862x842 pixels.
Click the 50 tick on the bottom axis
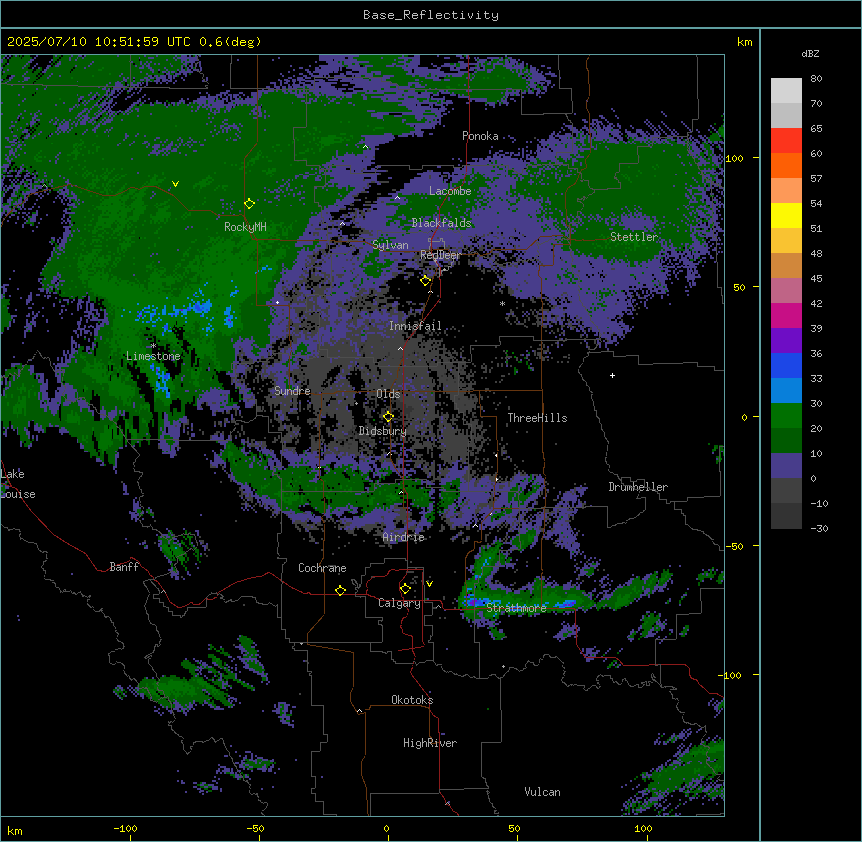pos(514,829)
